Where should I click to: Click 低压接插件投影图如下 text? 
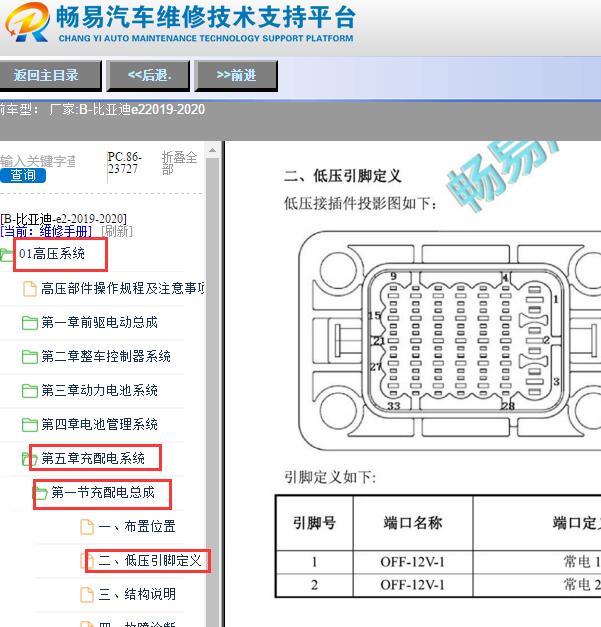coord(360,204)
